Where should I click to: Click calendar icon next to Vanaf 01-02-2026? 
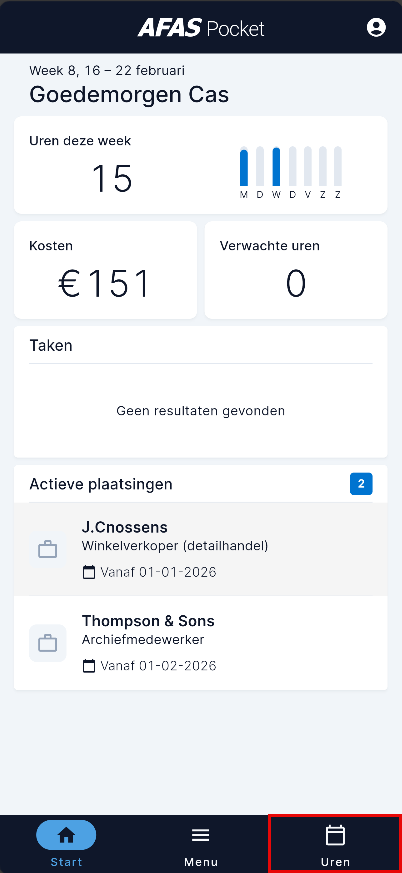pos(89,665)
